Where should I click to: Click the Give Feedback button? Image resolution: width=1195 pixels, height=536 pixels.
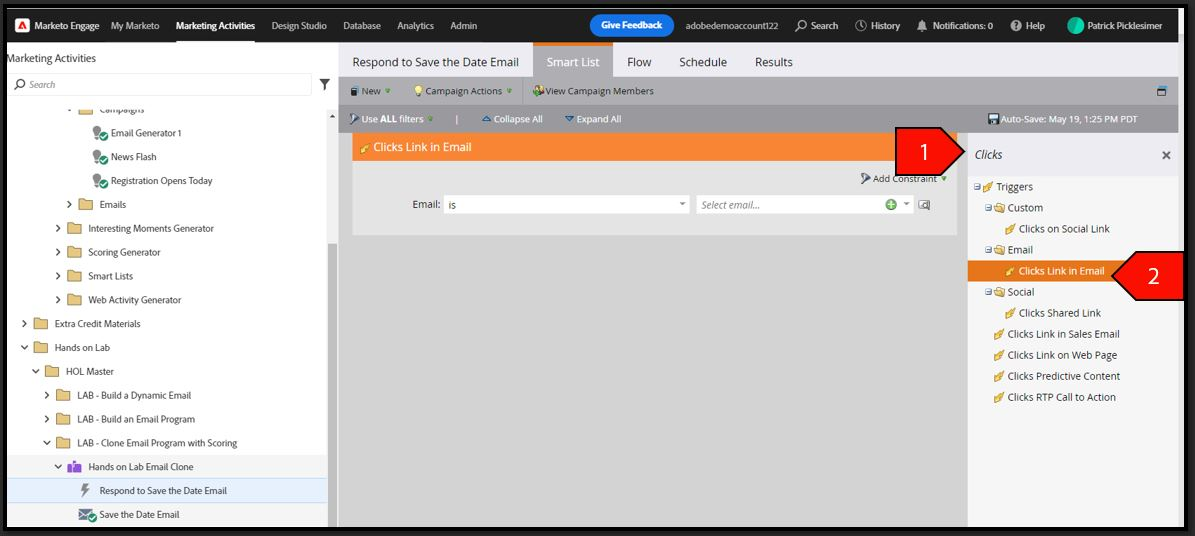tap(632, 25)
